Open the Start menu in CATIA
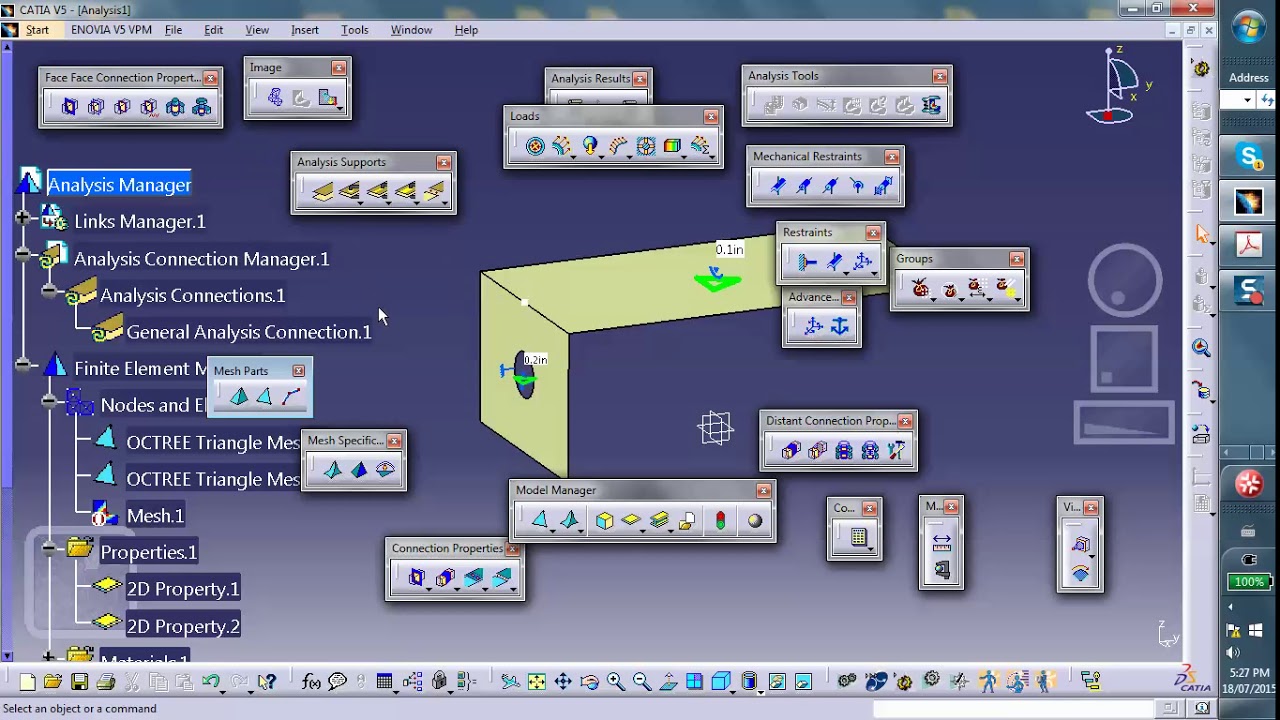This screenshot has height=720, width=1280. (x=37, y=30)
